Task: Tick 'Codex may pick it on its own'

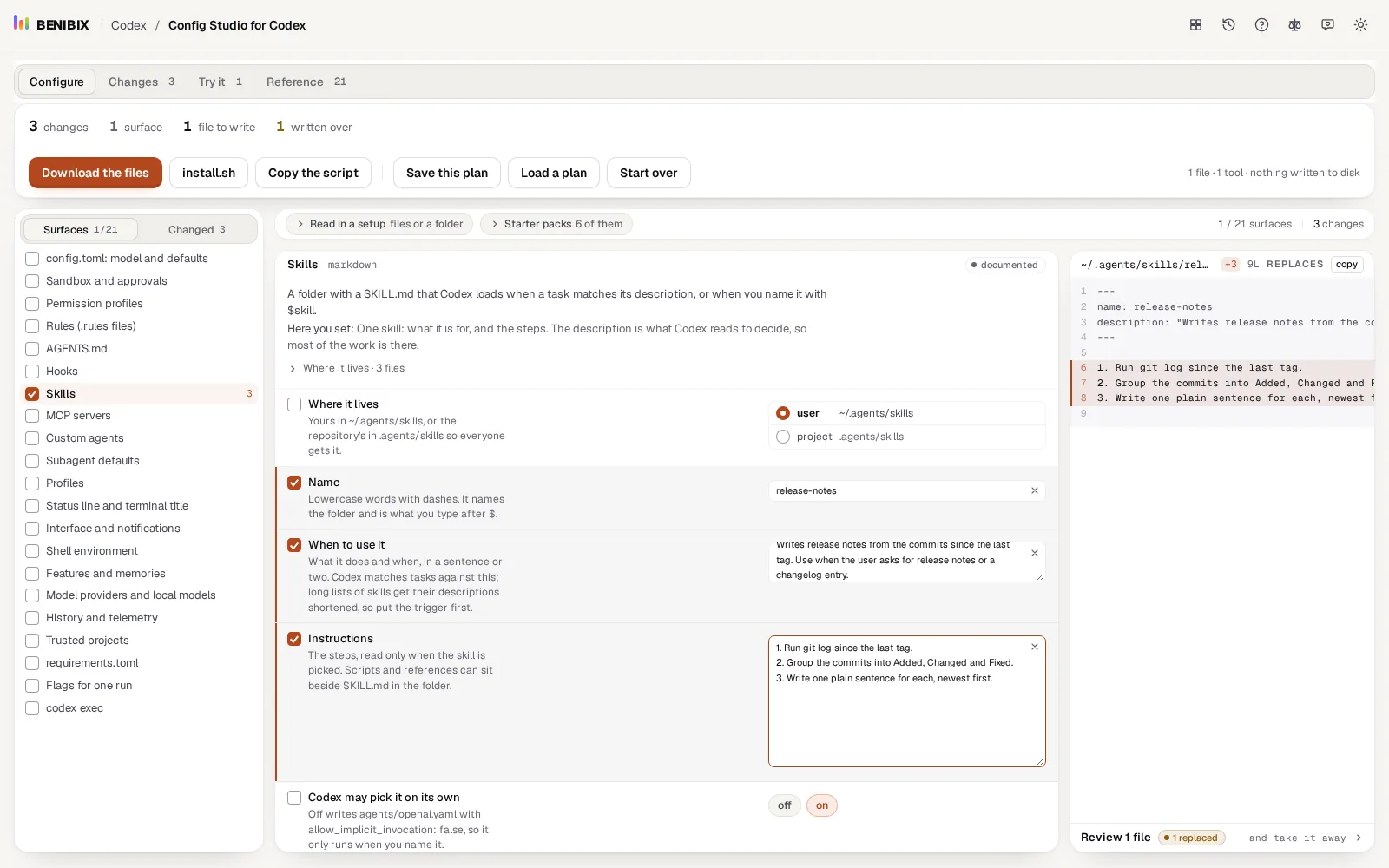Action: [294, 798]
